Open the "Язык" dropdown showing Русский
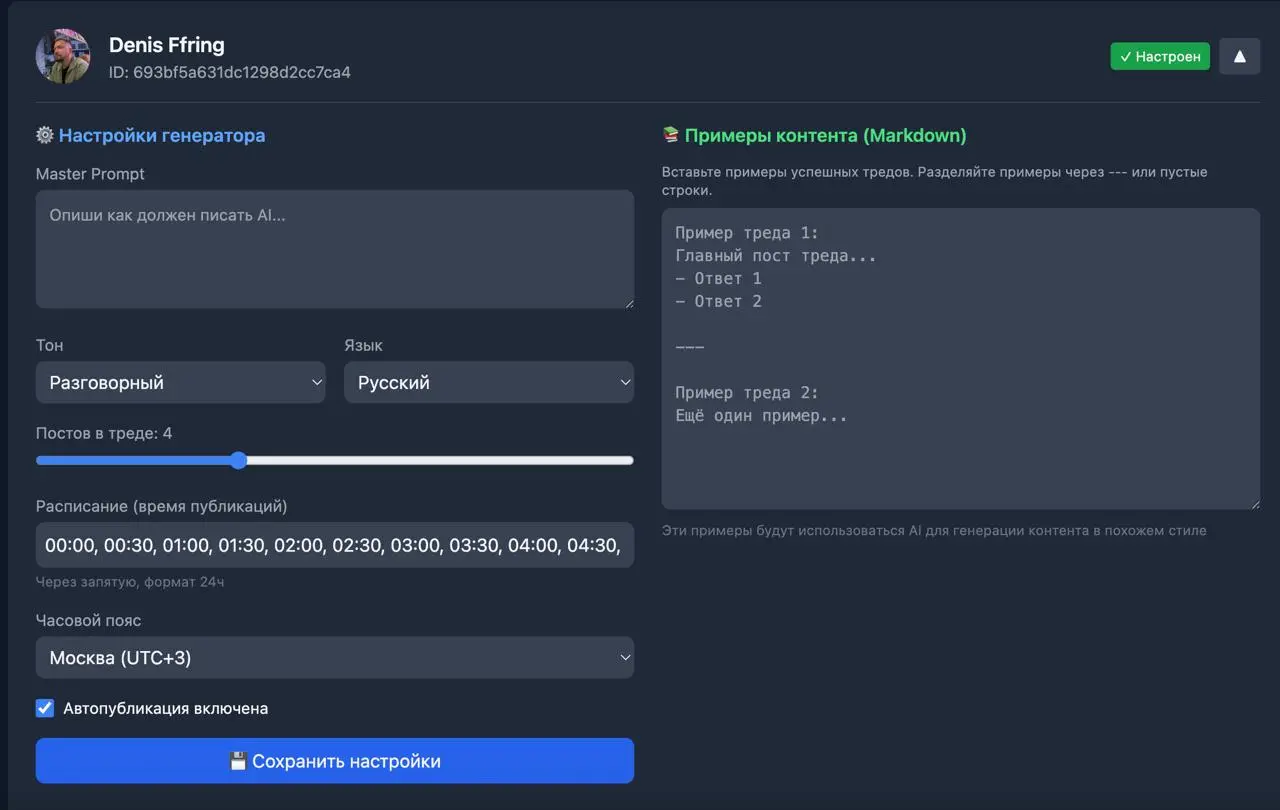Viewport: 1280px width, 810px height. [x=489, y=382]
